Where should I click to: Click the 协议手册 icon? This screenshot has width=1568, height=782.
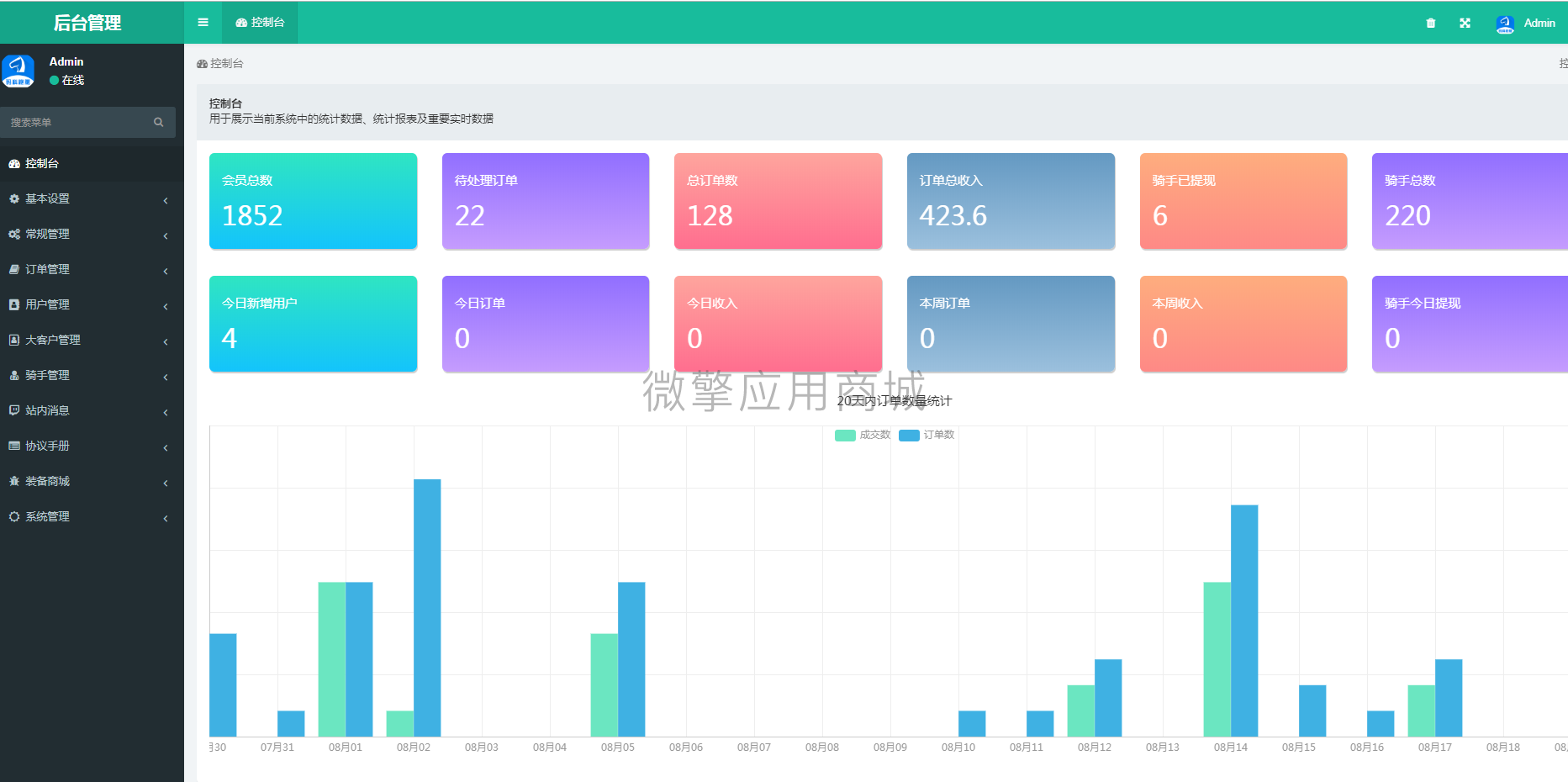tap(14, 446)
